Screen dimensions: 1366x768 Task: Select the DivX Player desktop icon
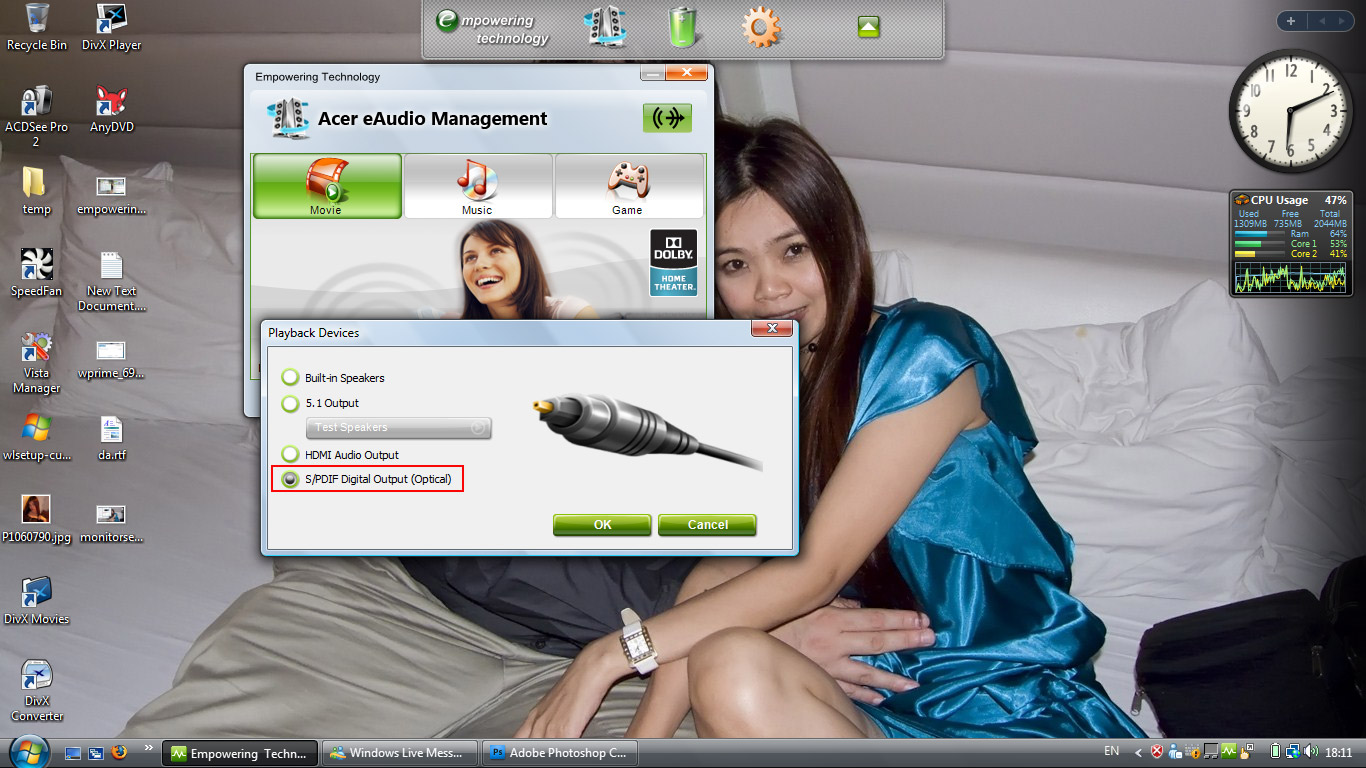111,27
